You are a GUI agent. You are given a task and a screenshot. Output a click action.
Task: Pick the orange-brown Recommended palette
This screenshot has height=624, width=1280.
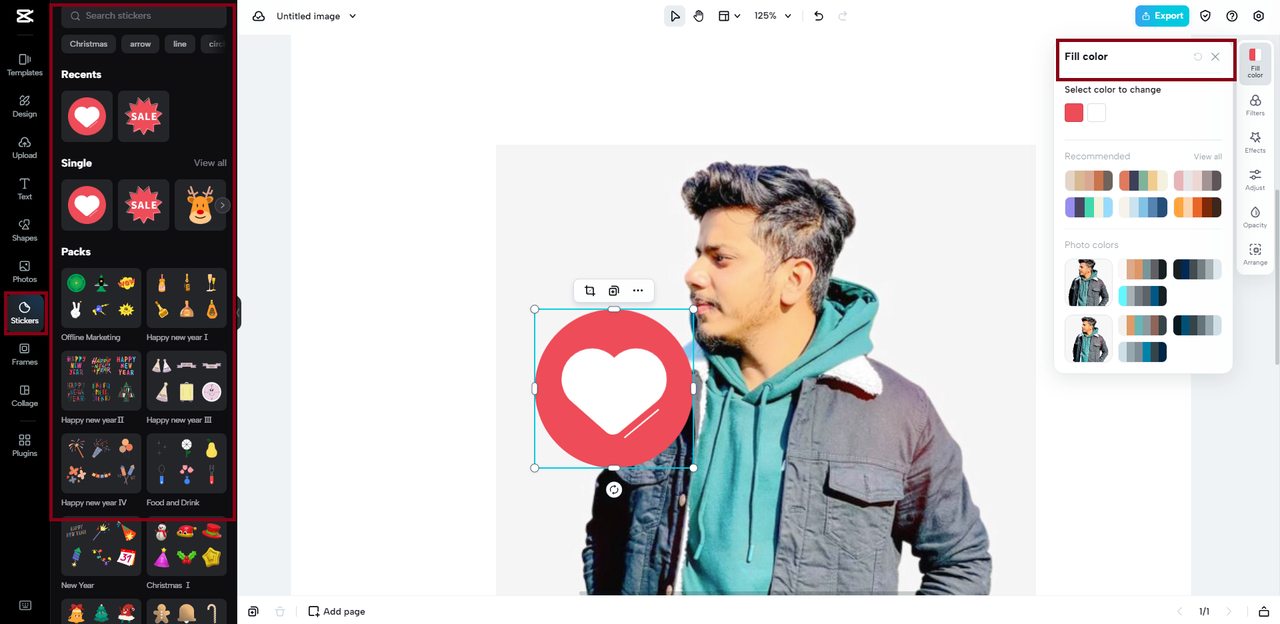tap(1197, 207)
